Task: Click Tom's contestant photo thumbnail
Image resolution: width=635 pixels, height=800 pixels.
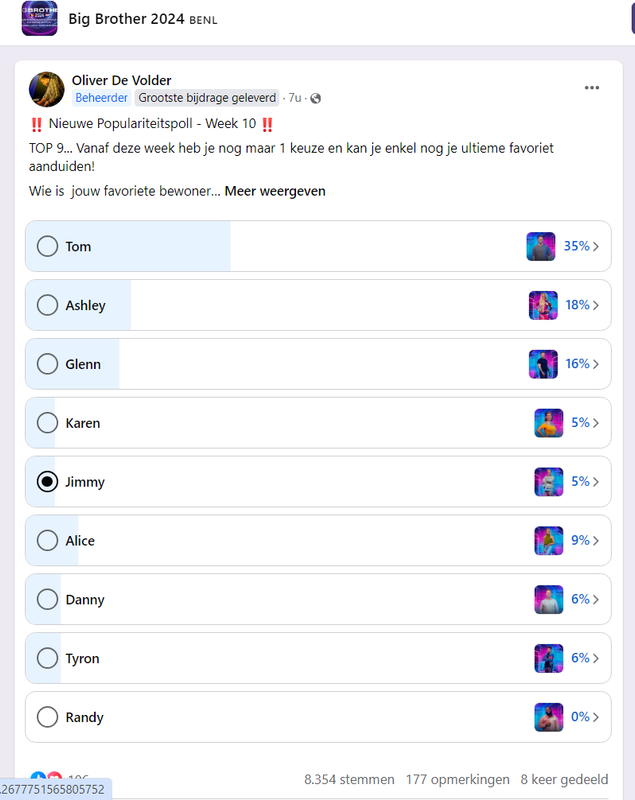Action: (x=541, y=246)
